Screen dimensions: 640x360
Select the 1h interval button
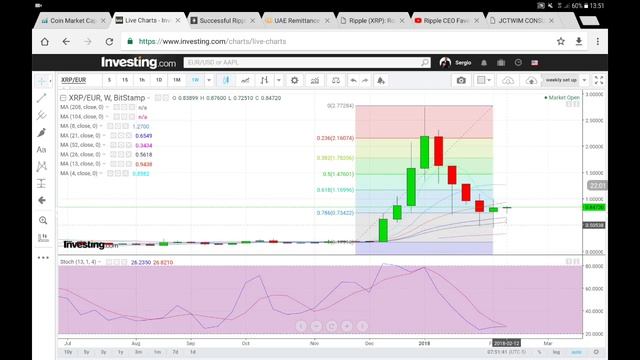[142, 80]
